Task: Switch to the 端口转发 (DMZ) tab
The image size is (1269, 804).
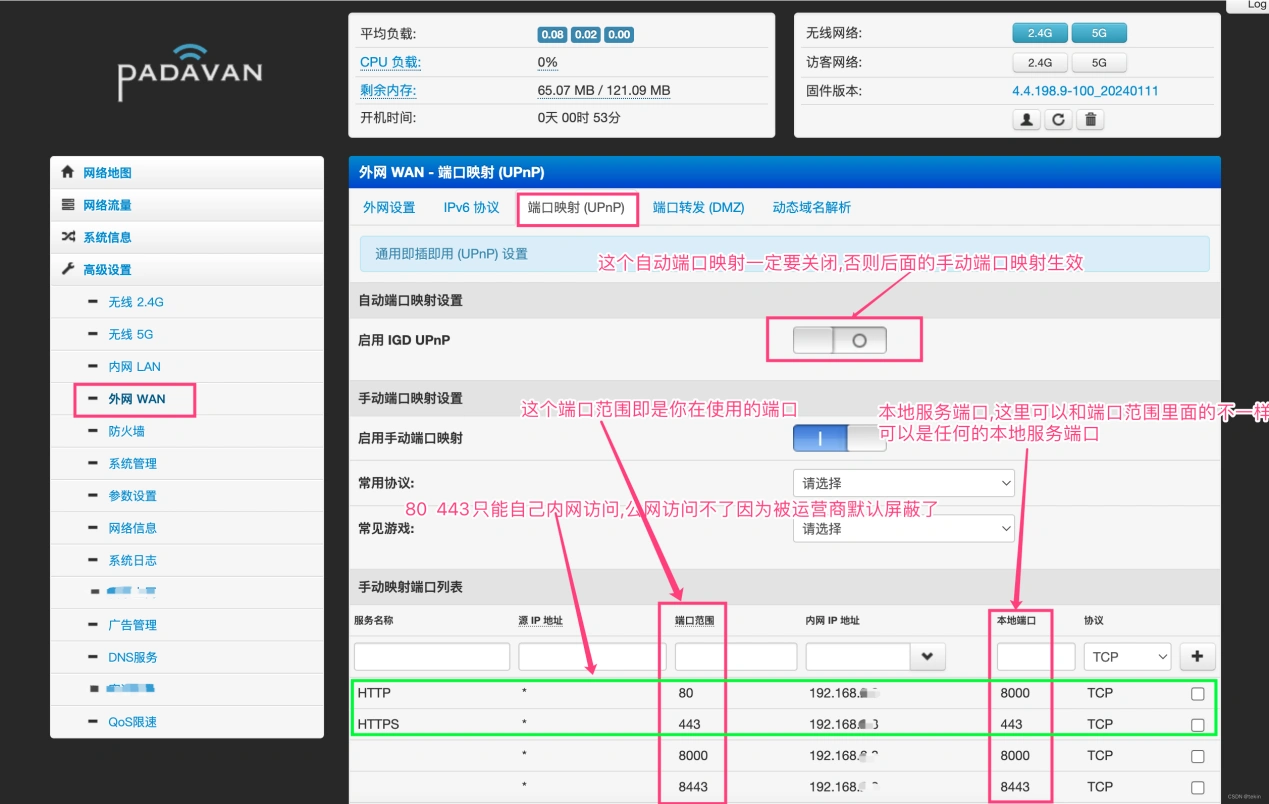Action: [698, 208]
